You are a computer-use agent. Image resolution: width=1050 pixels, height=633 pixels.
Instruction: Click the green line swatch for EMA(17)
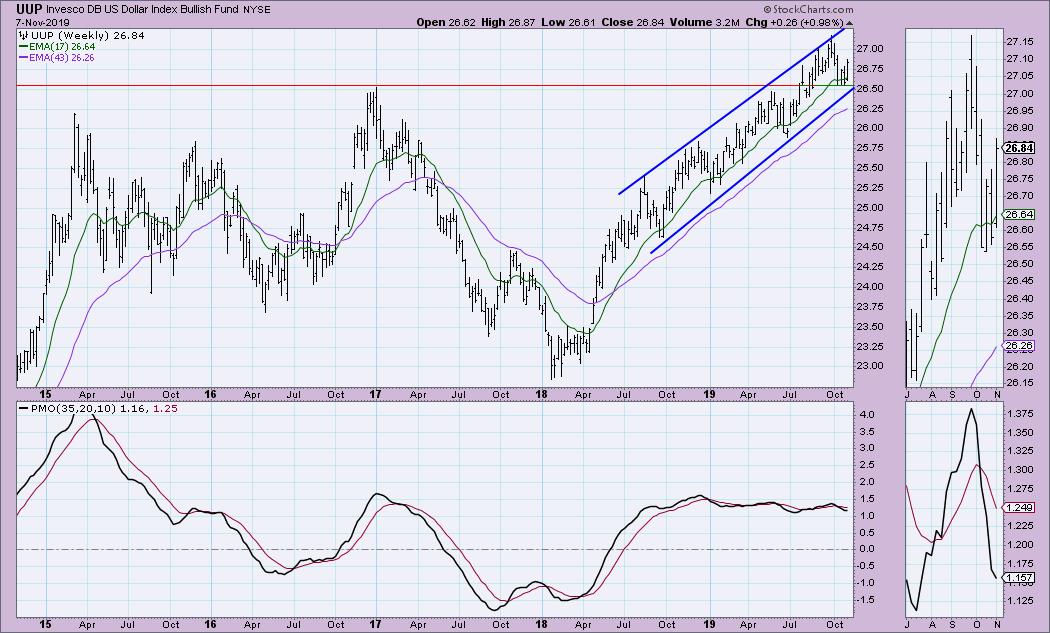click(x=23, y=47)
